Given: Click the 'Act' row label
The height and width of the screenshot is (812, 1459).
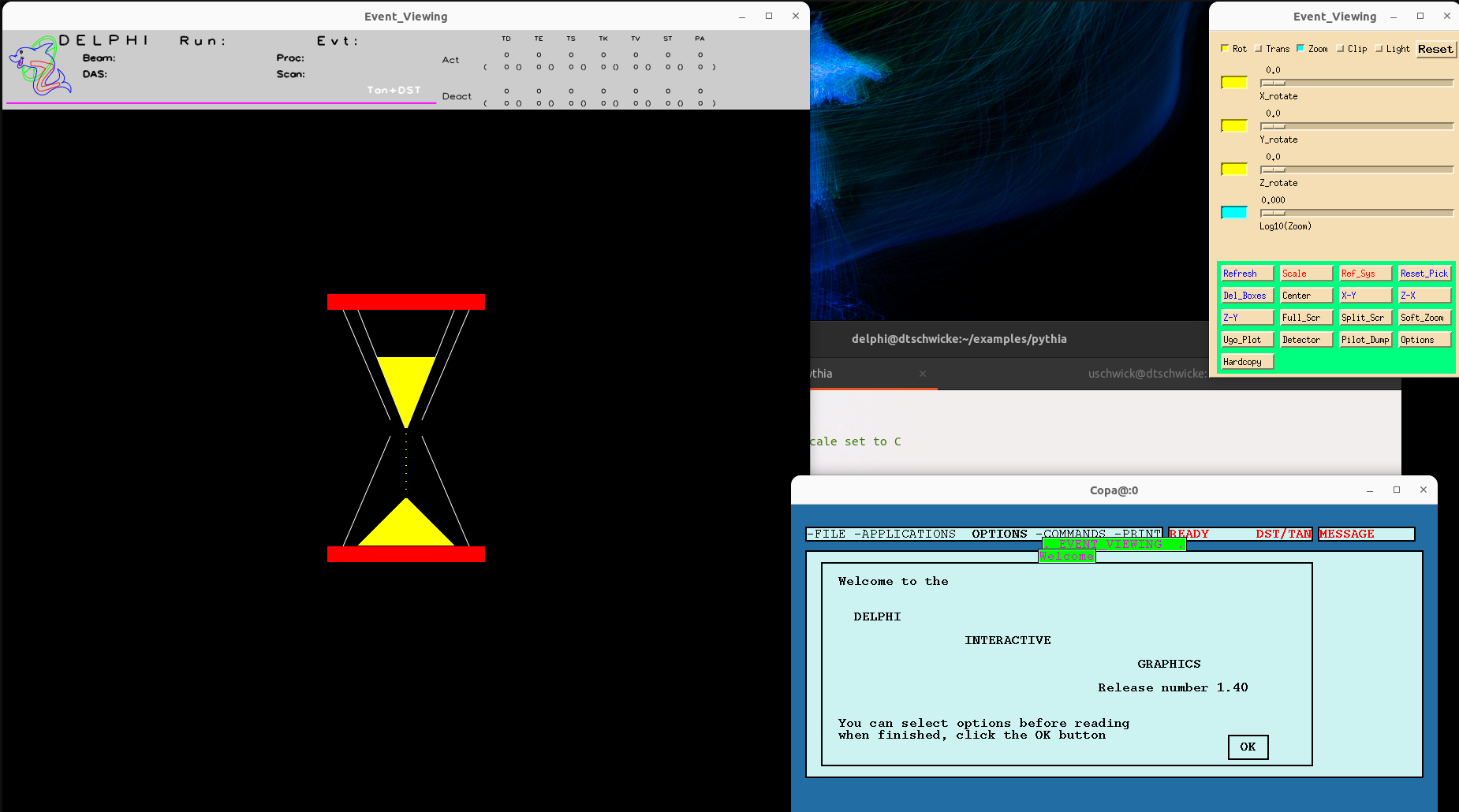Looking at the screenshot, I should coord(450,60).
